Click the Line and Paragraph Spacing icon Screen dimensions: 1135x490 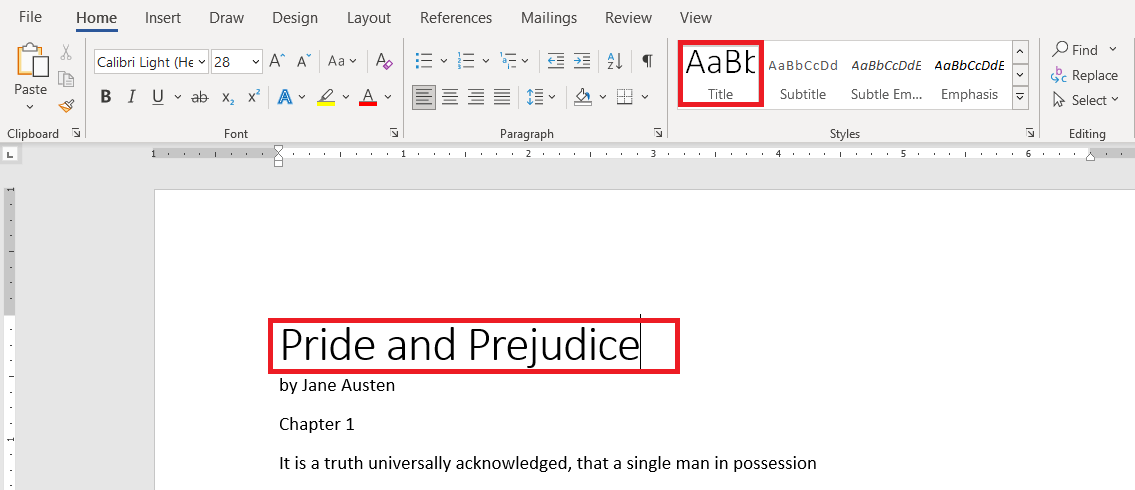(x=535, y=97)
